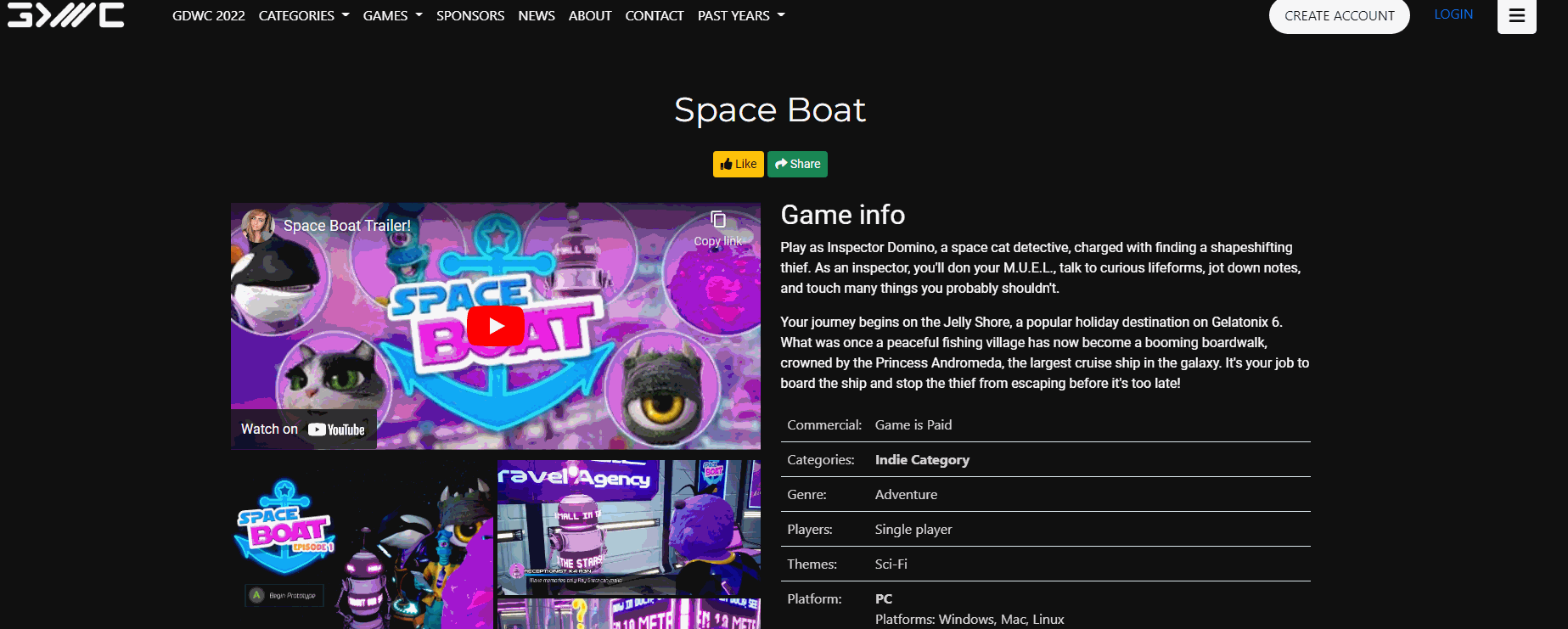Screen dimensions: 1568x629
Task: Click the YouTube channel avatar on video
Action: (257, 226)
